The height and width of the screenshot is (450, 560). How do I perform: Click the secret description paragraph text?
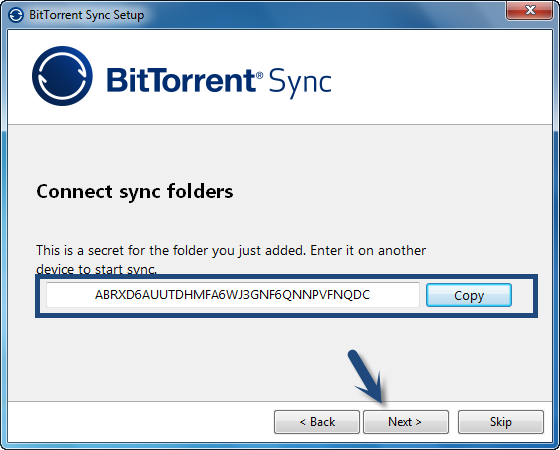click(231, 259)
